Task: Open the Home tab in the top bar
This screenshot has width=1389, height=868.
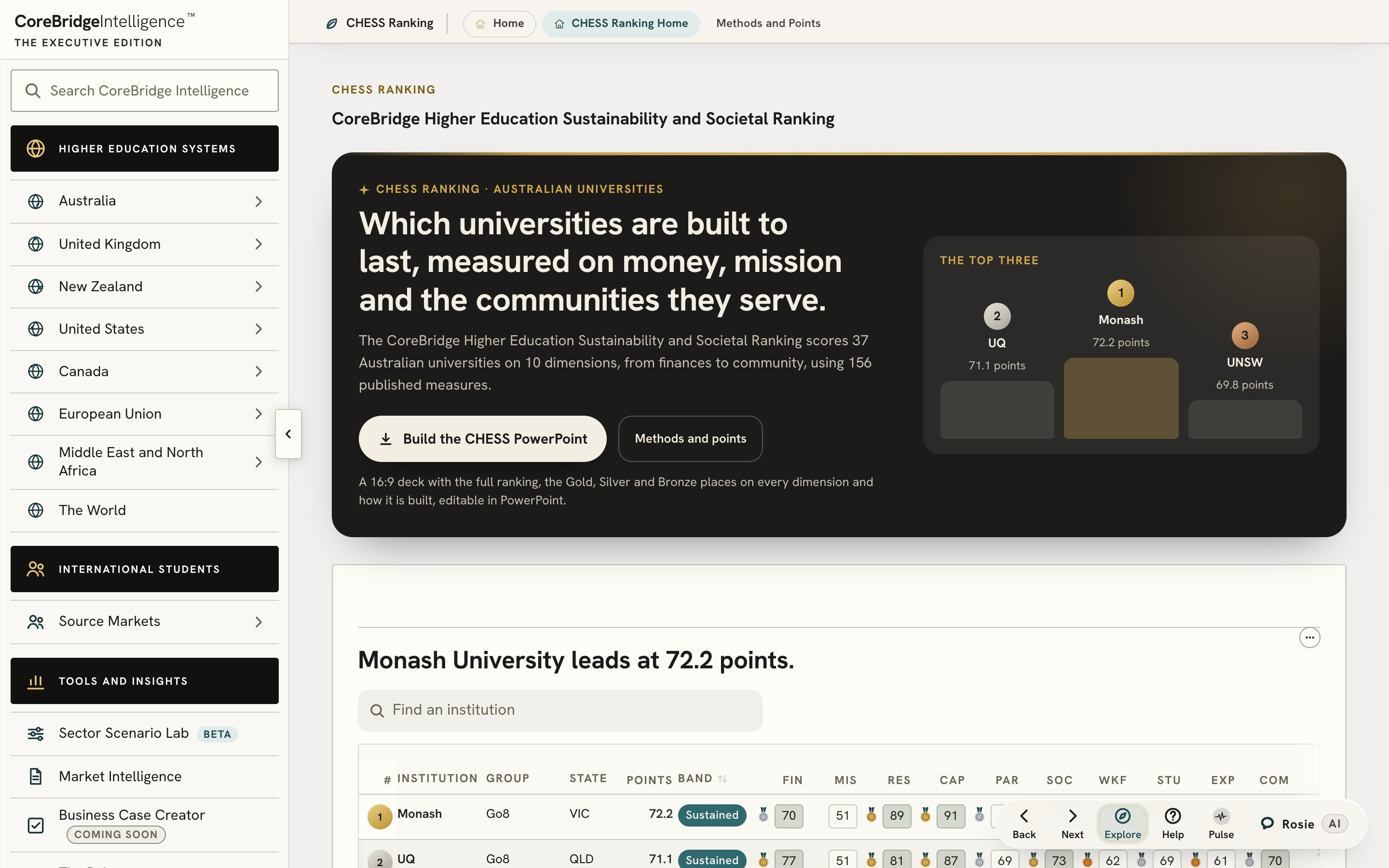Action: coord(499,24)
